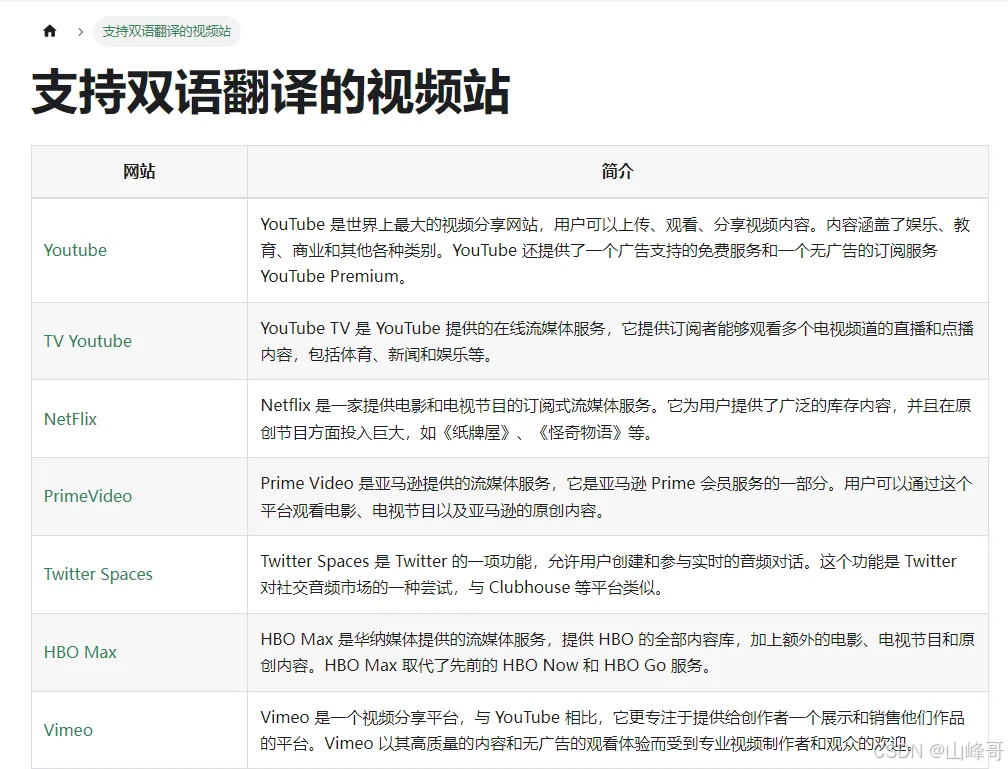The image size is (1008, 769).
Task: Click the breadcrumb chevron separator
Action: pyautogui.click(x=80, y=32)
